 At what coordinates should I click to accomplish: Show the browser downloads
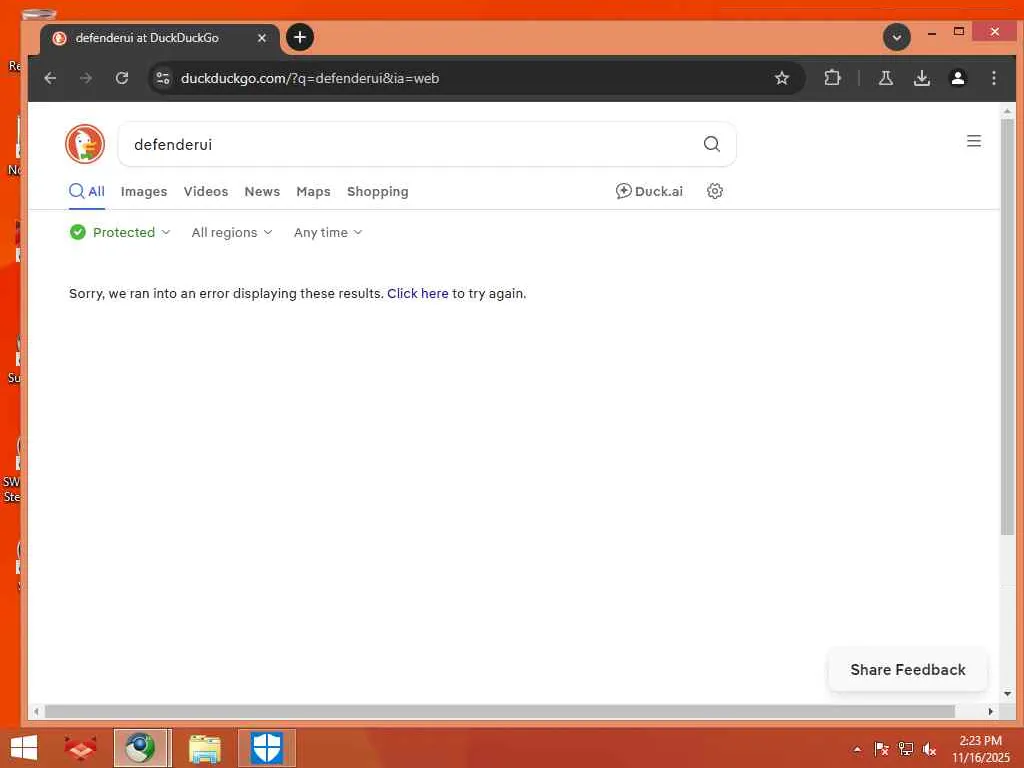point(921,78)
